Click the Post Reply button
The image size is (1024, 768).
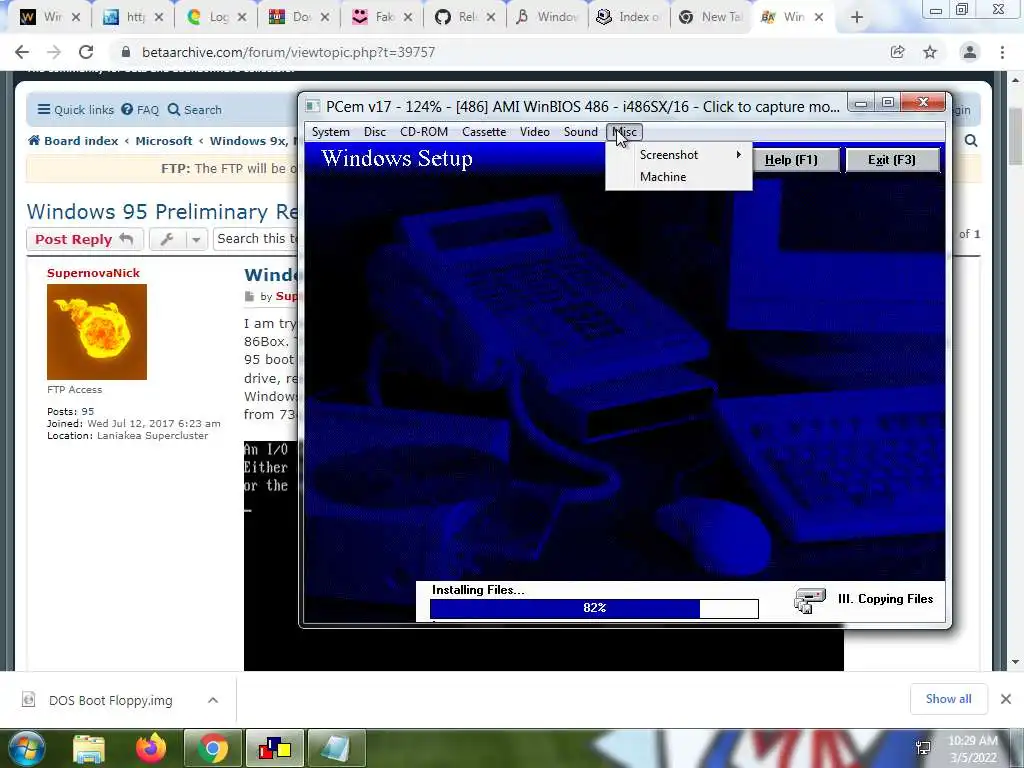84,240
